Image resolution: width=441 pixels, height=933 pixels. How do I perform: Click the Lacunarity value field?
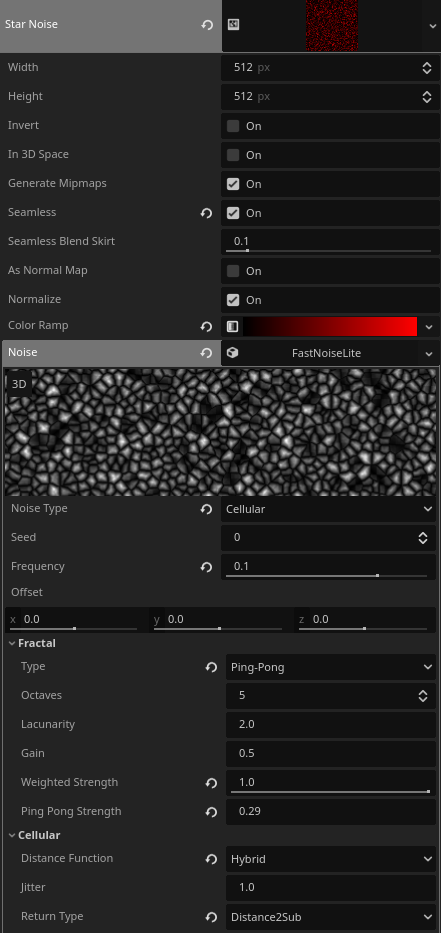coord(330,725)
